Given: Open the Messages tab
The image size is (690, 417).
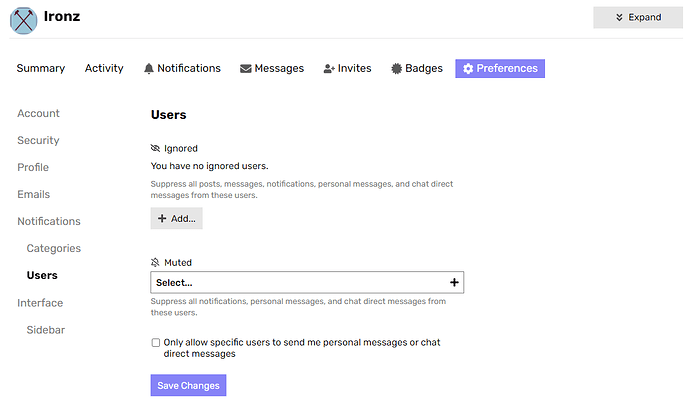Looking at the screenshot, I should coord(272,69).
